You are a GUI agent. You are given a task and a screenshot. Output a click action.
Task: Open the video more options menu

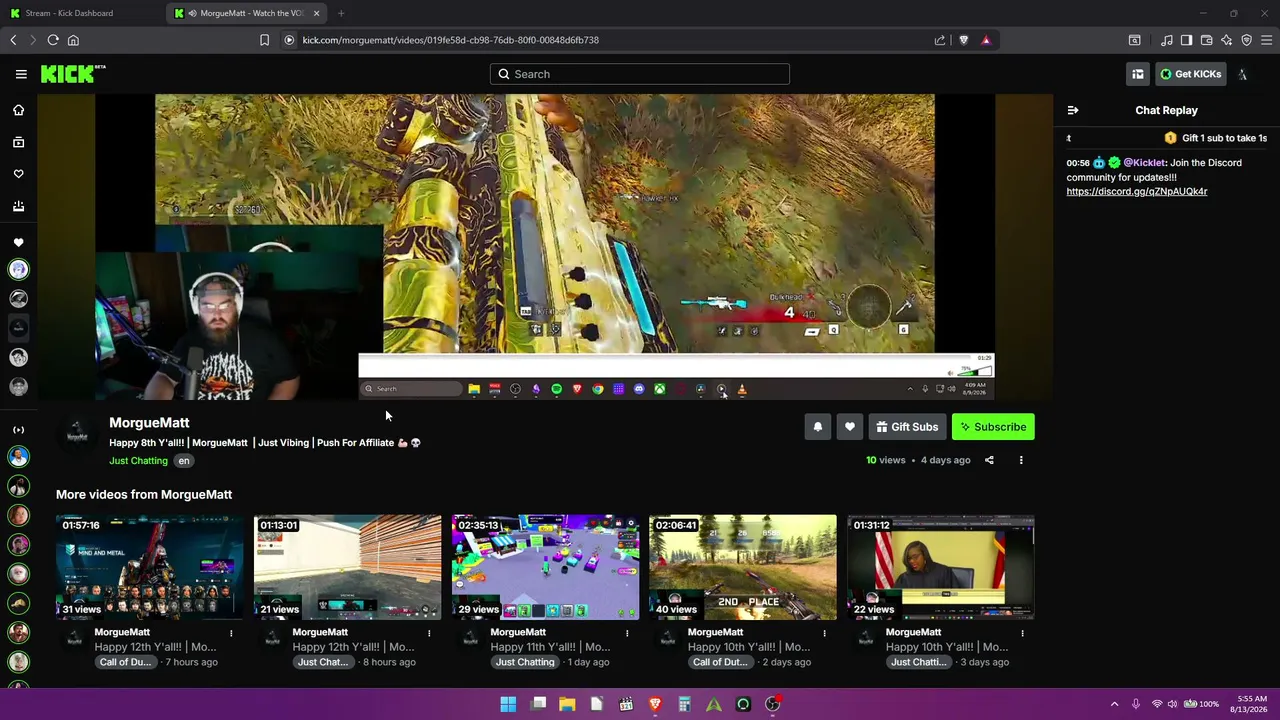click(1021, 460)
